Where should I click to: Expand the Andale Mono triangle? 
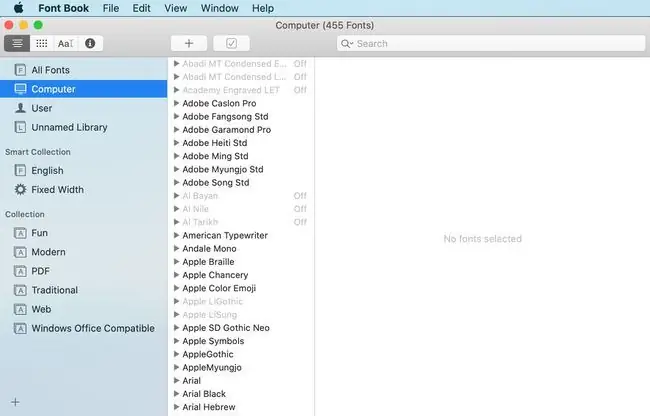click(176, 249)
